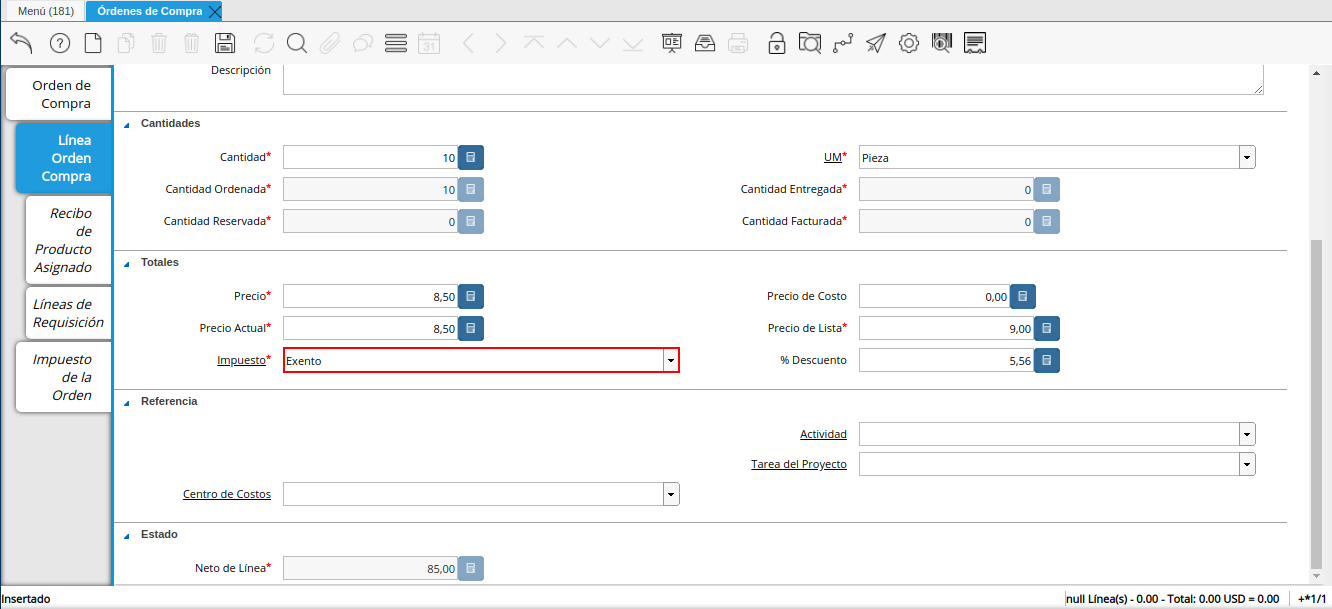The height and width of the screenshot is (609, 1332).
Task: Create a new record with blank page icon
Action: (x=93, y=43)
